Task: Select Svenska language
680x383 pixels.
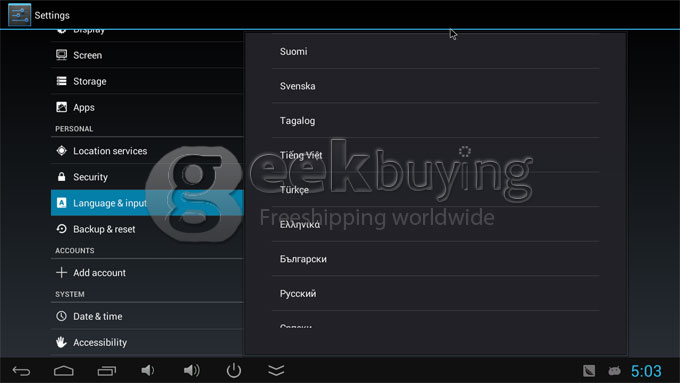Action: pos(436,86)
